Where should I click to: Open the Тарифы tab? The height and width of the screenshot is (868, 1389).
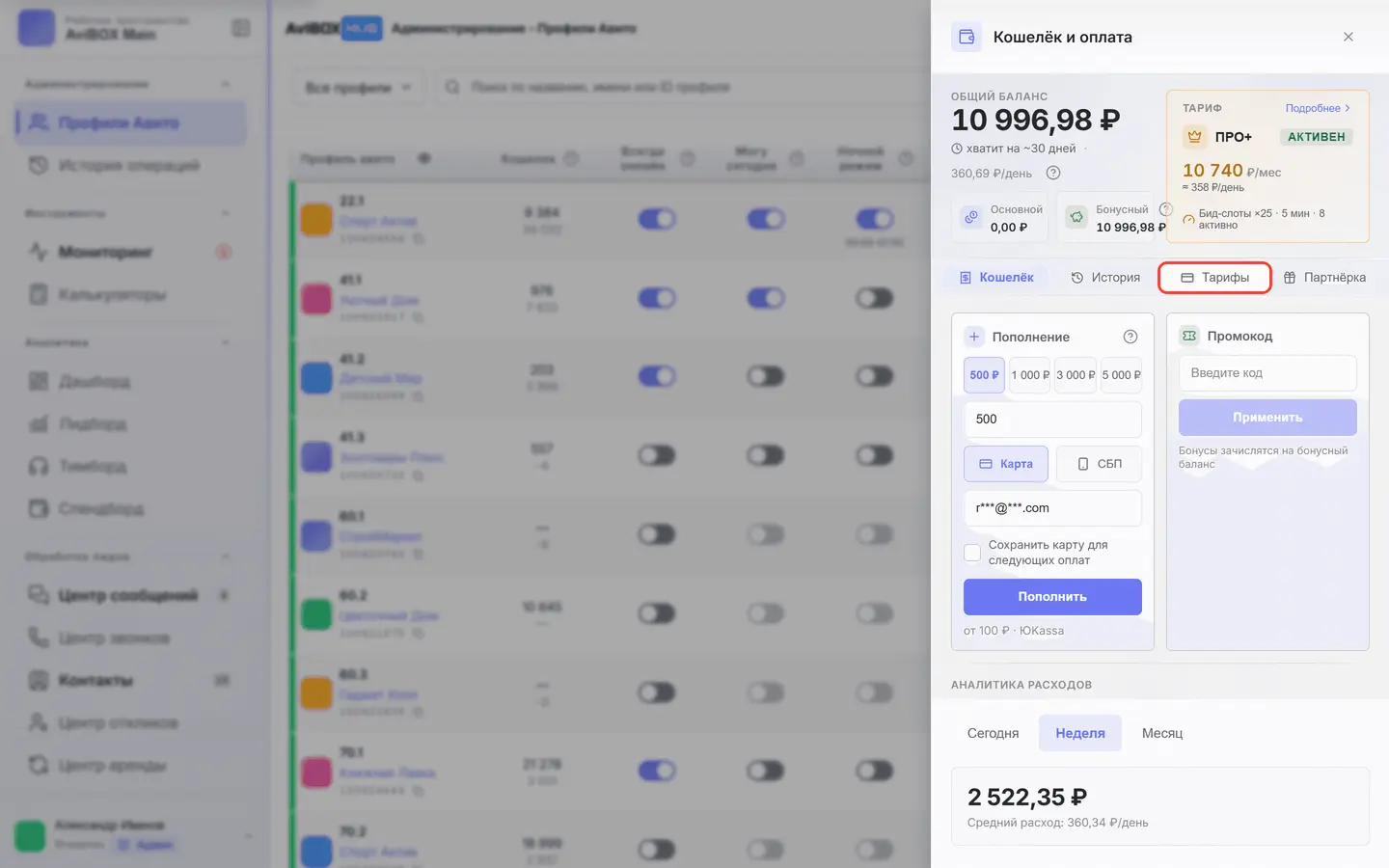tap(1215, 278)
